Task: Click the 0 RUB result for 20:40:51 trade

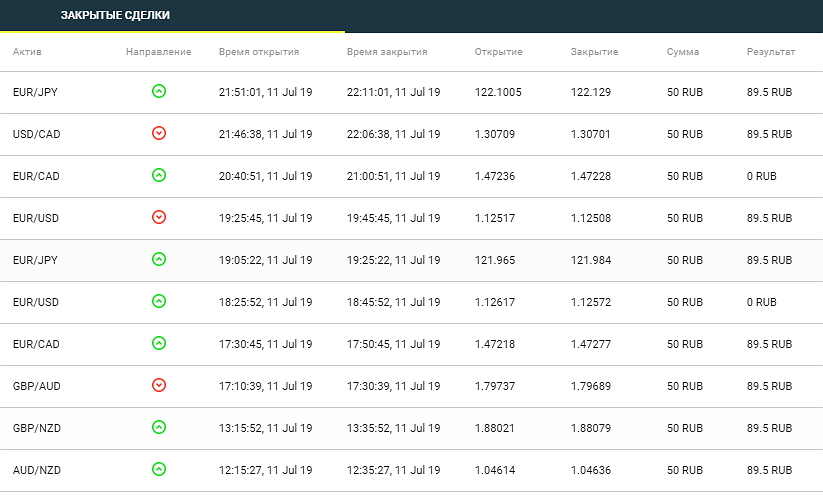Action: click(762, 176)
